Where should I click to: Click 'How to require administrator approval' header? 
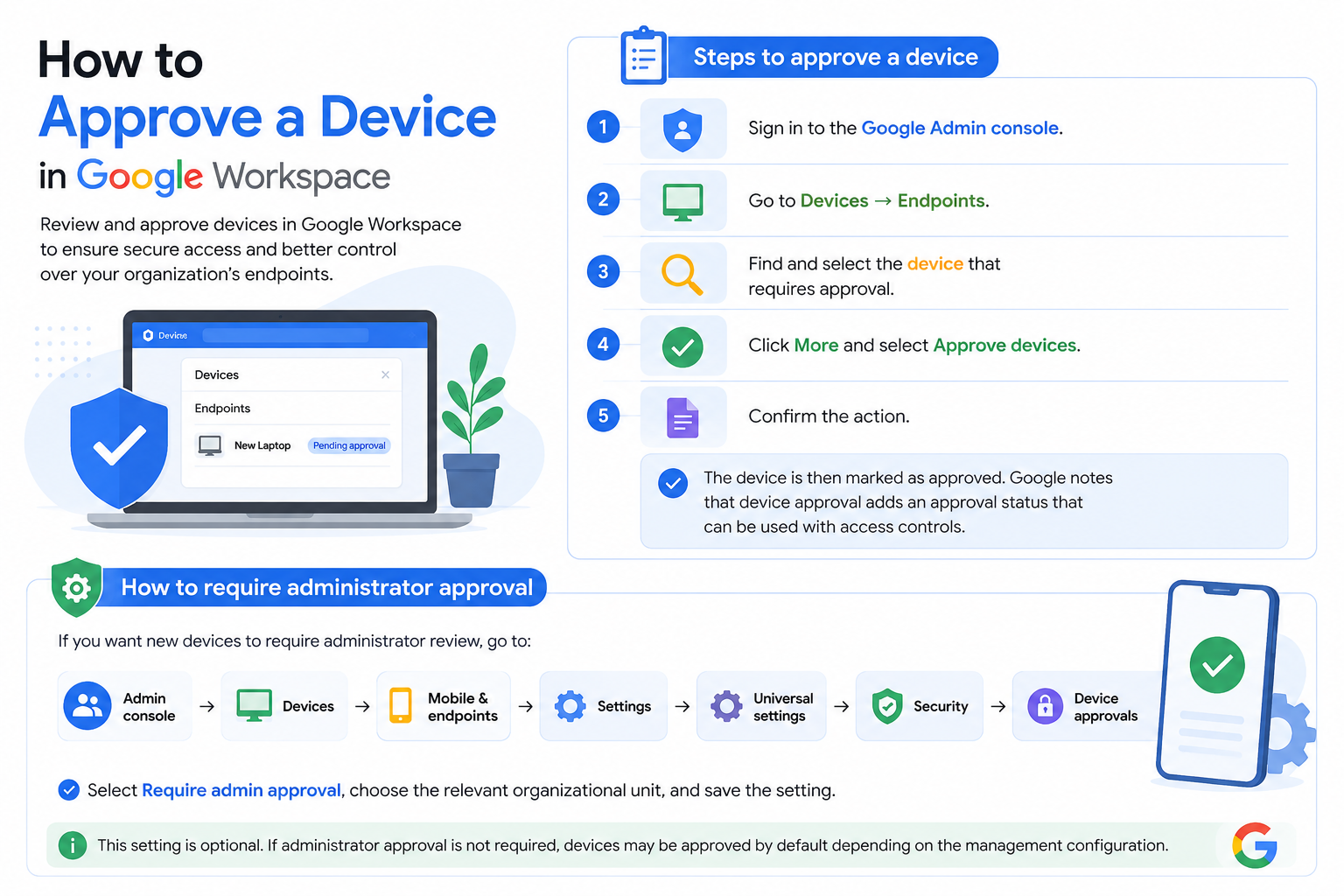[326, 587]
